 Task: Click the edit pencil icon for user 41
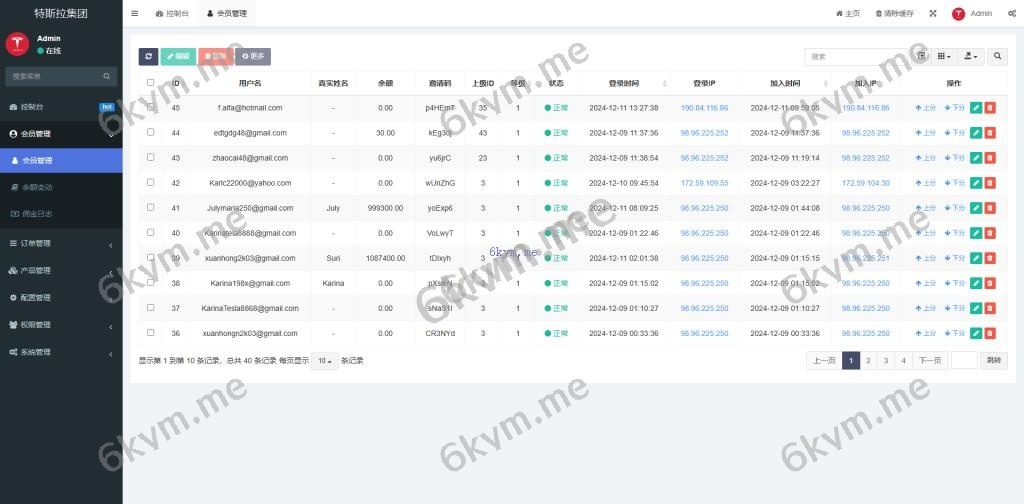pyautogui.click(x=976, y=208)
